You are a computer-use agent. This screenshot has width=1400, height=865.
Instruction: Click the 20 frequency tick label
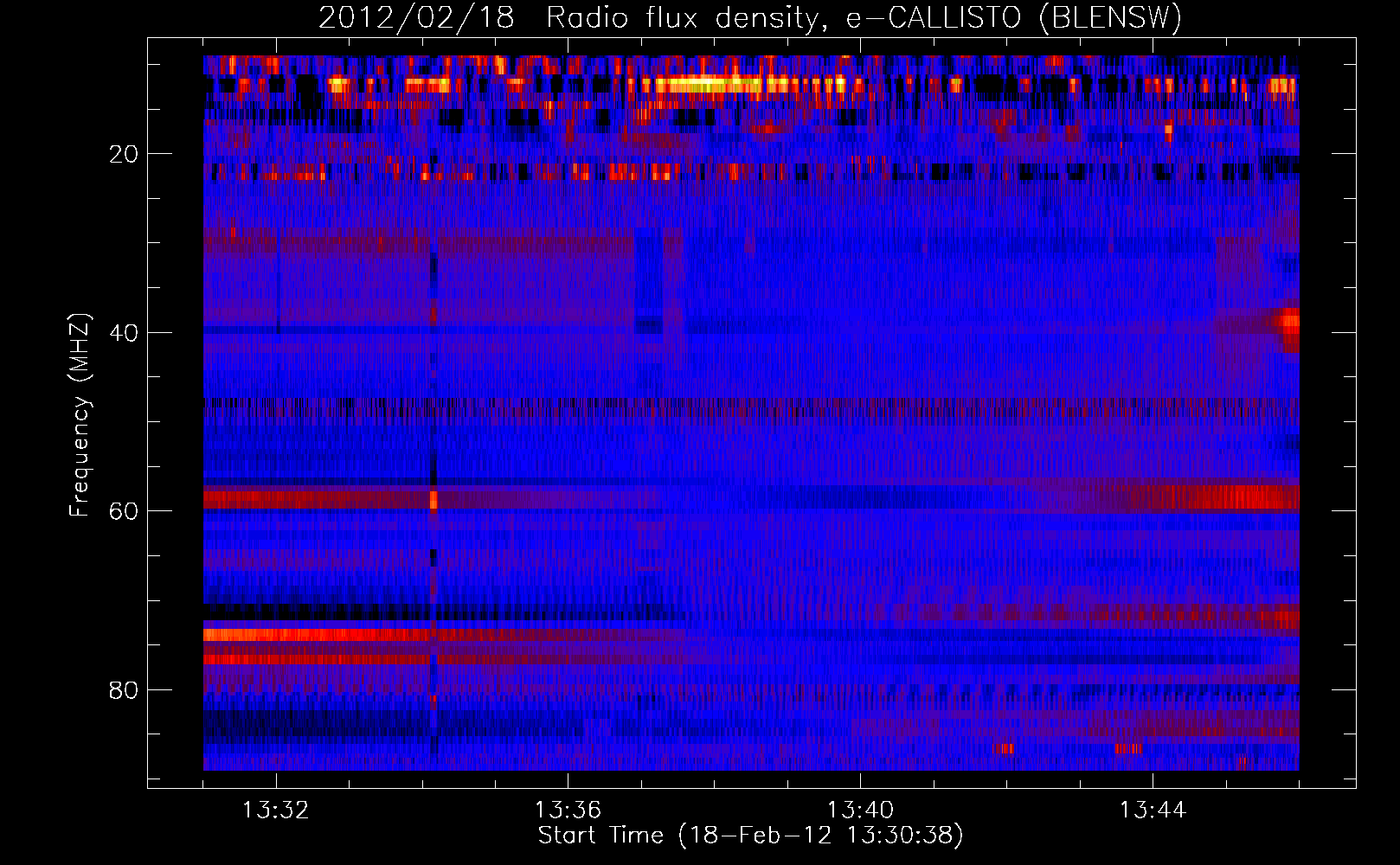(125, 154)
